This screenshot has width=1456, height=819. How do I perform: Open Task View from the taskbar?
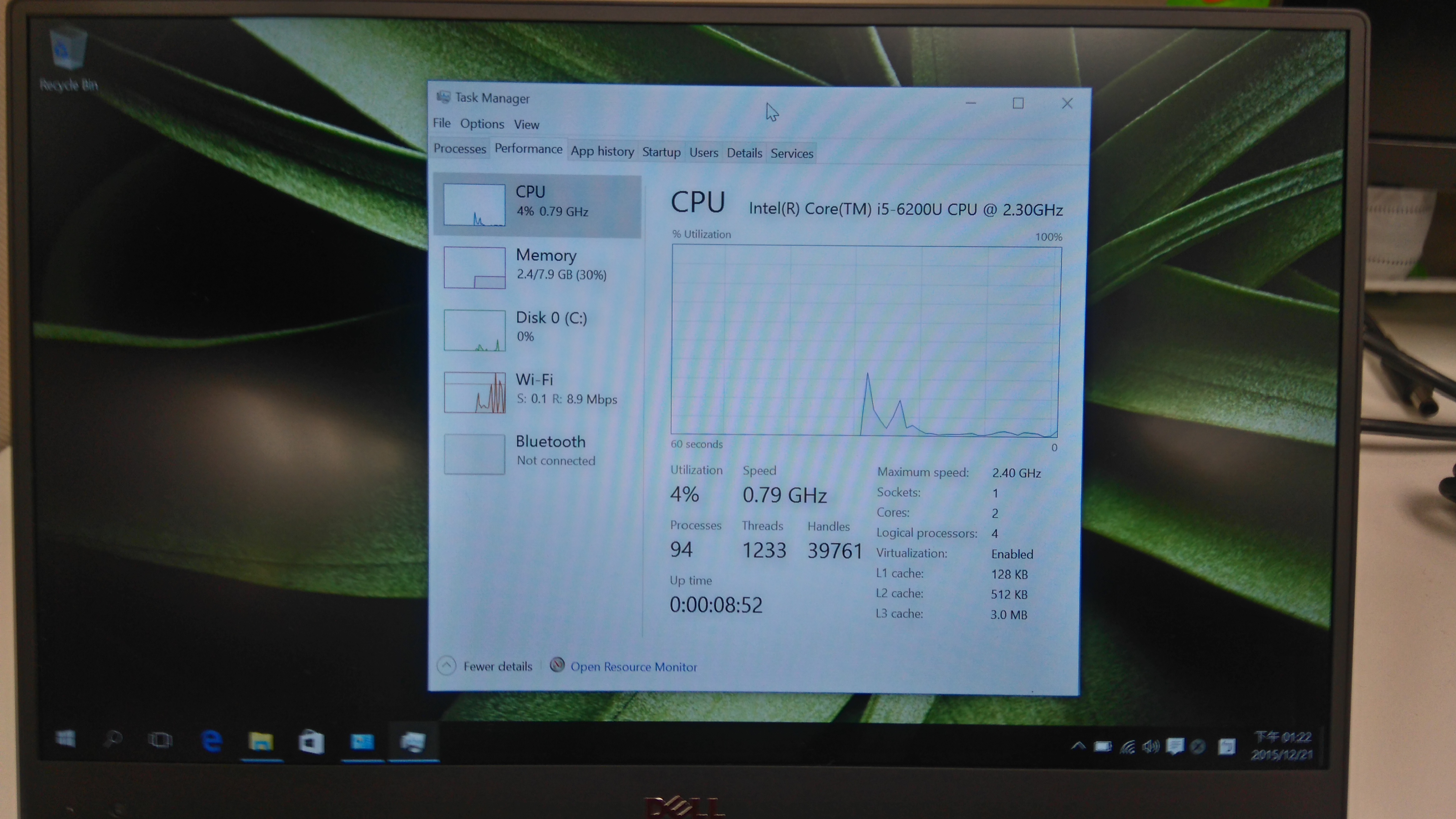click(160, 740)
